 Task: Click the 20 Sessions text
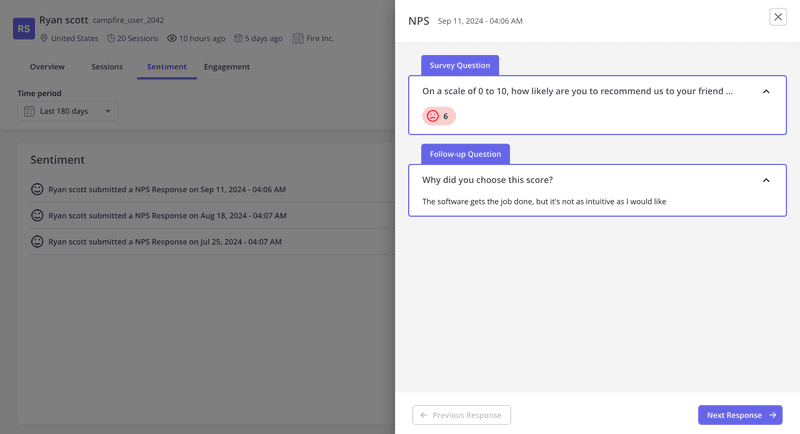click(137, 38)
